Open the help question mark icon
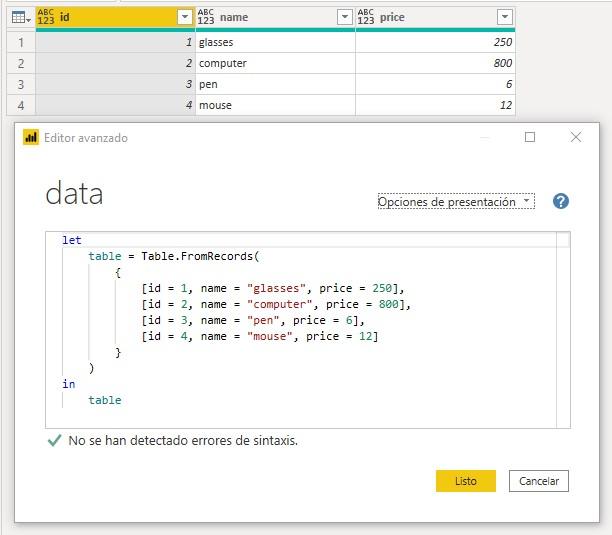 point(560,201)
